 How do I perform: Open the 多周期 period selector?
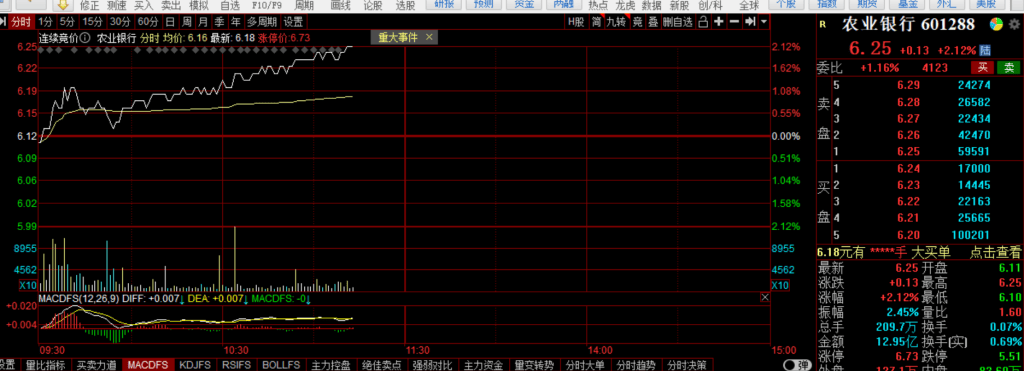(261, 22)
